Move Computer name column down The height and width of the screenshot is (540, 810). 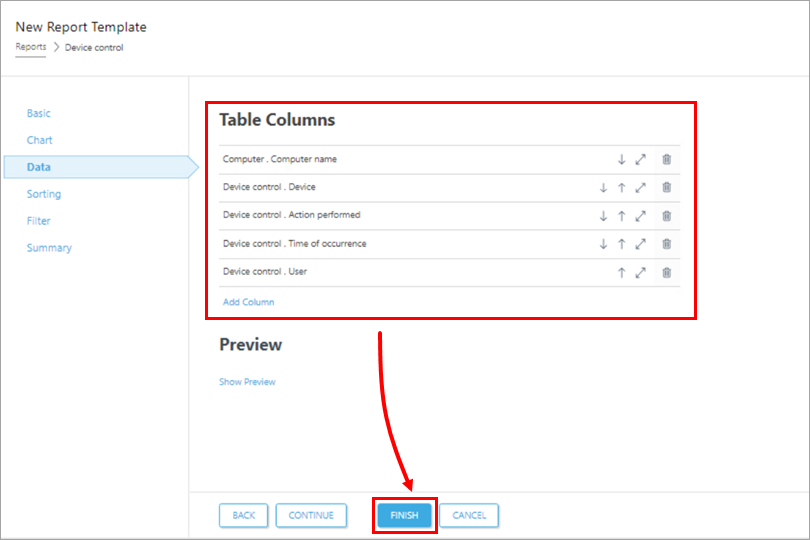point(621,159)
